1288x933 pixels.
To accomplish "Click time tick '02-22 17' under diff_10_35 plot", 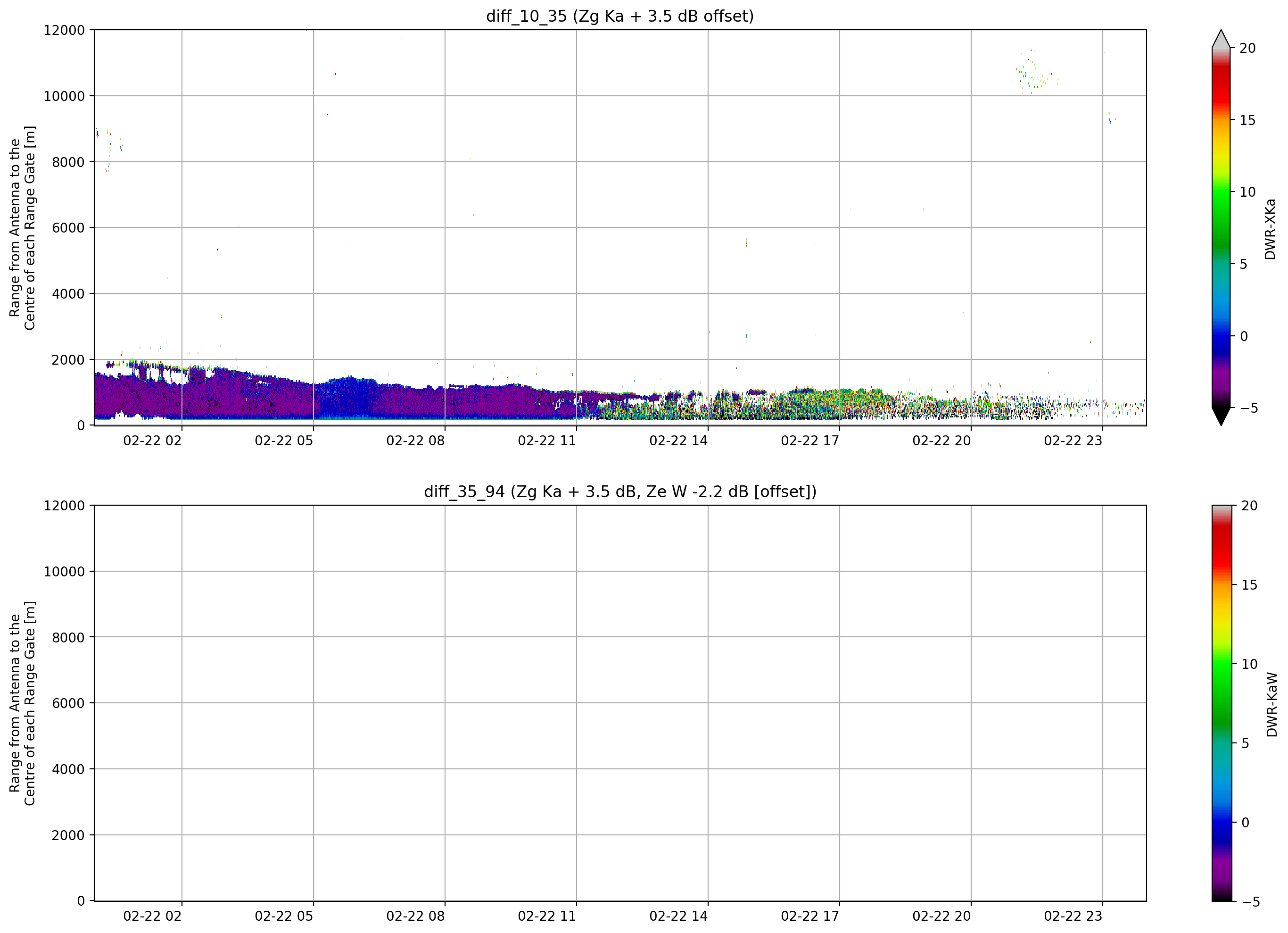I will point(810,441).
